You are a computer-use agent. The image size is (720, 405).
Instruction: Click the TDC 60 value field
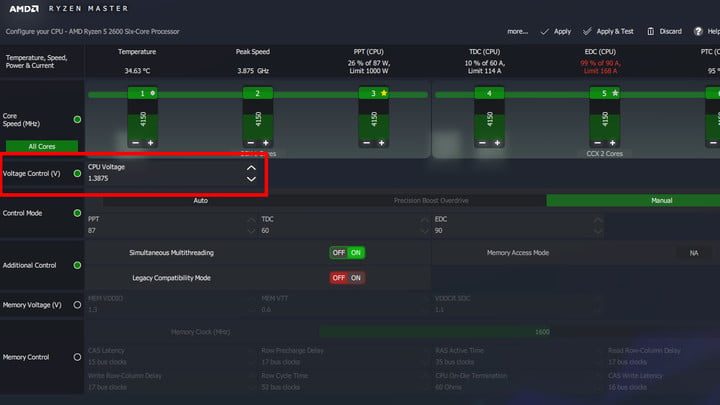tap(265, 231)
